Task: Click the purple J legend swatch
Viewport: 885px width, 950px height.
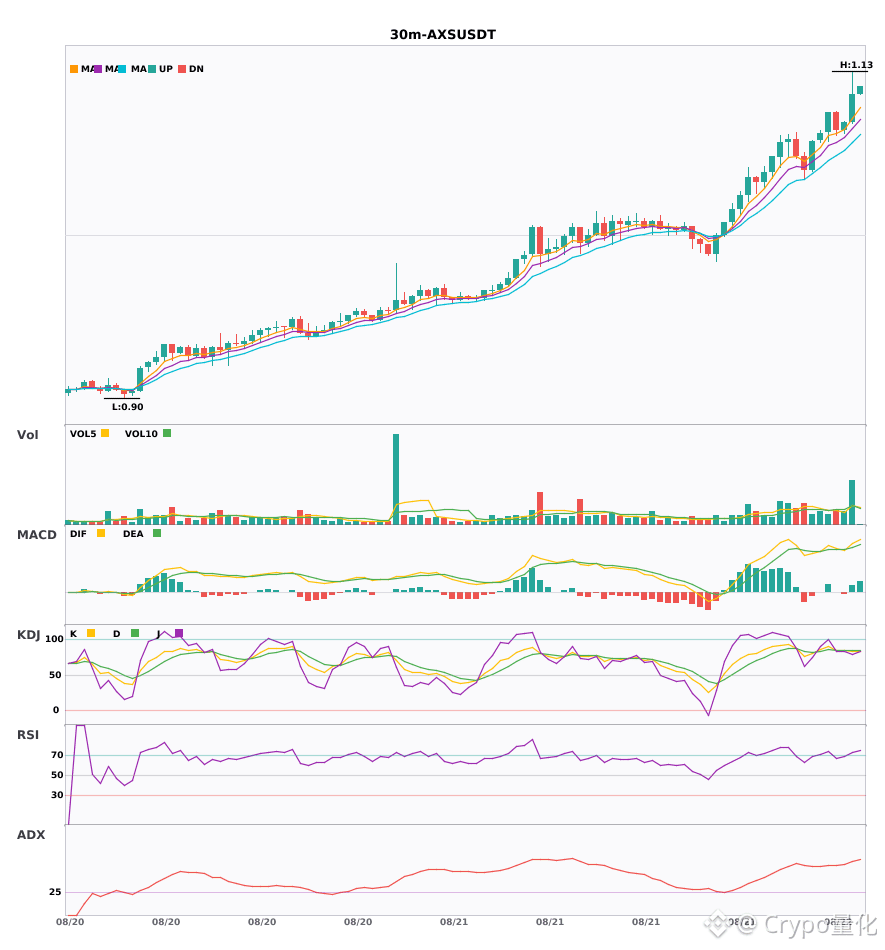Action: point(179,633)
